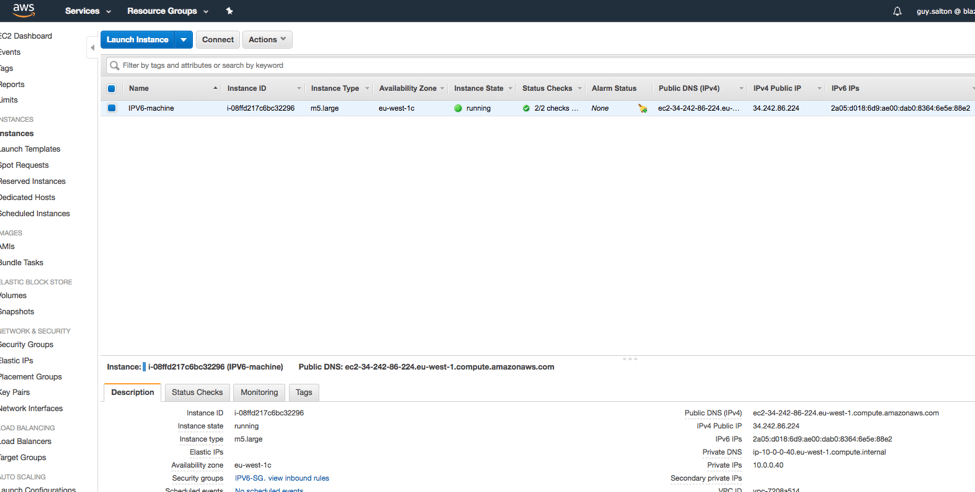Open Scheduled Instances in sidebar
This screenshot has width=975, height=492.
point(35,214)
